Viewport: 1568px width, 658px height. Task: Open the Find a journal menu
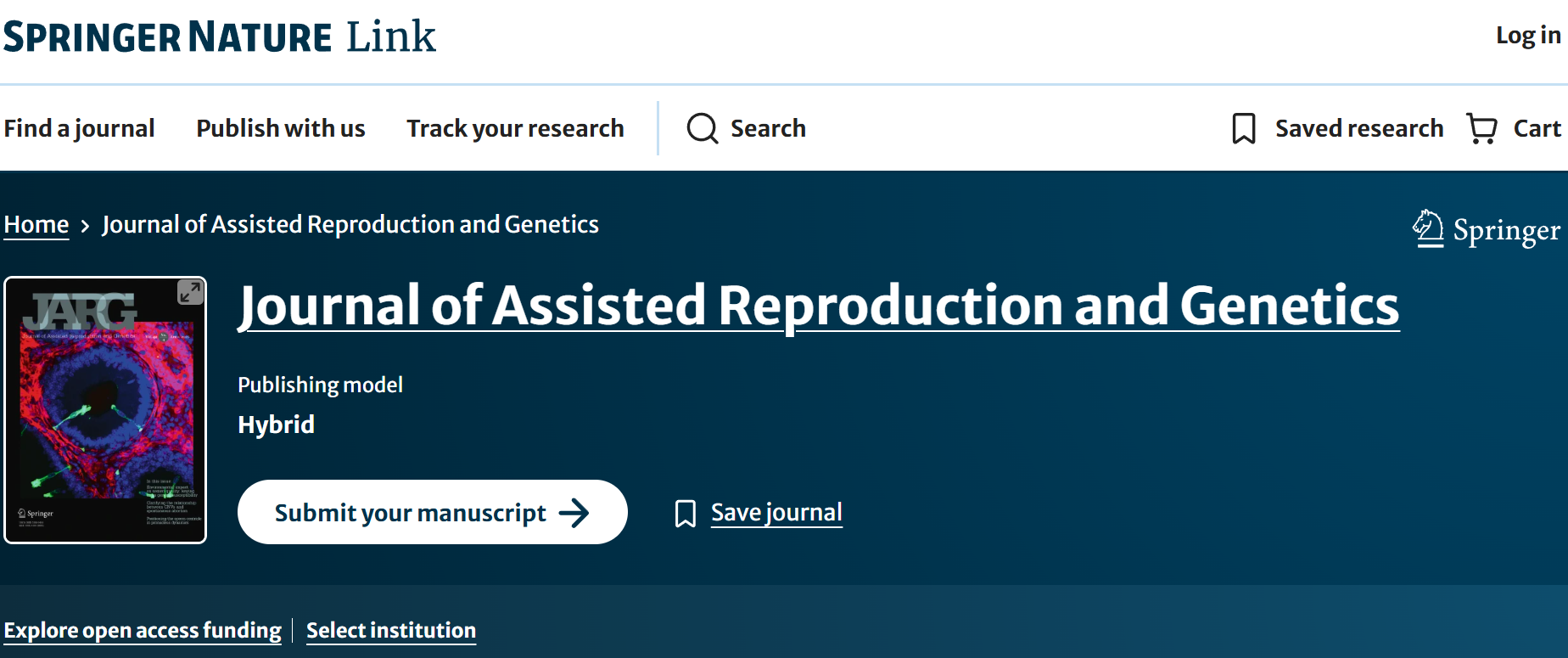tap(79, 128)
